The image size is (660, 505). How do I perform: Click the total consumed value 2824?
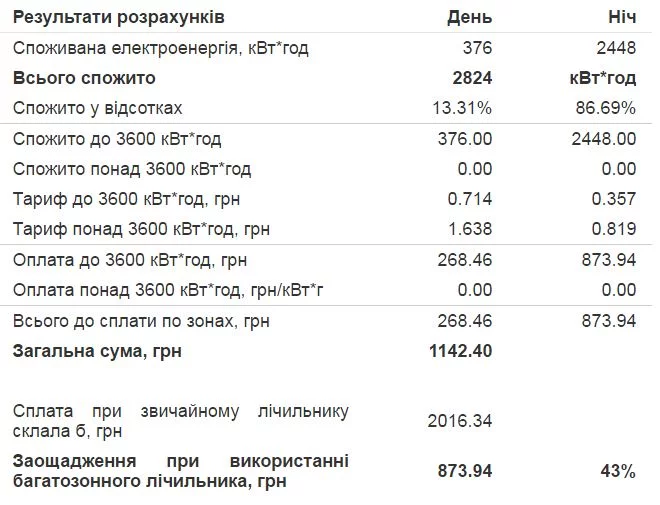coord(472,78)
